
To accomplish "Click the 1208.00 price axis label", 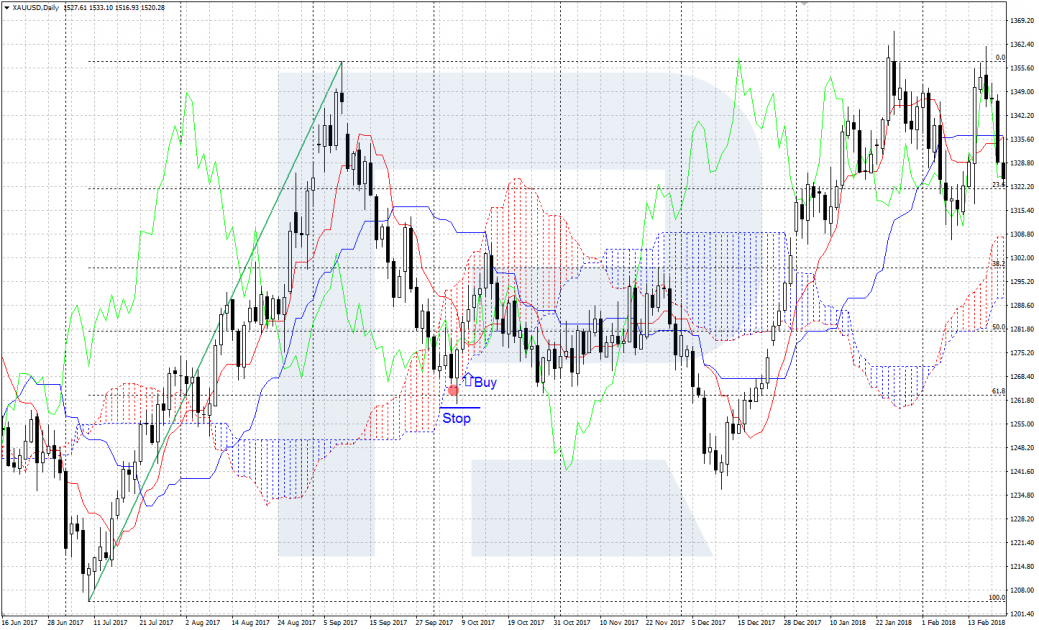I will click(1023, 590).
